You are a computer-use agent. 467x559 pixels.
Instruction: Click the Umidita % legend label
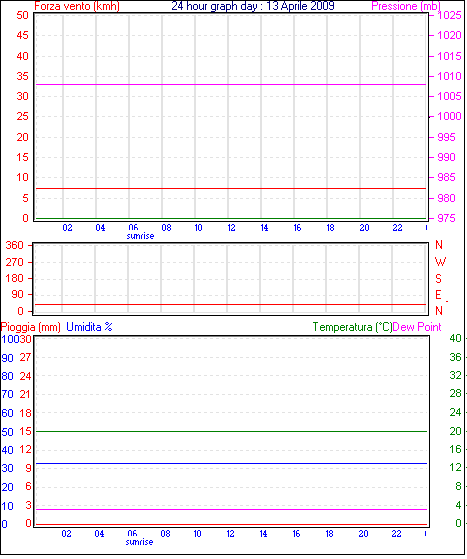89,327
